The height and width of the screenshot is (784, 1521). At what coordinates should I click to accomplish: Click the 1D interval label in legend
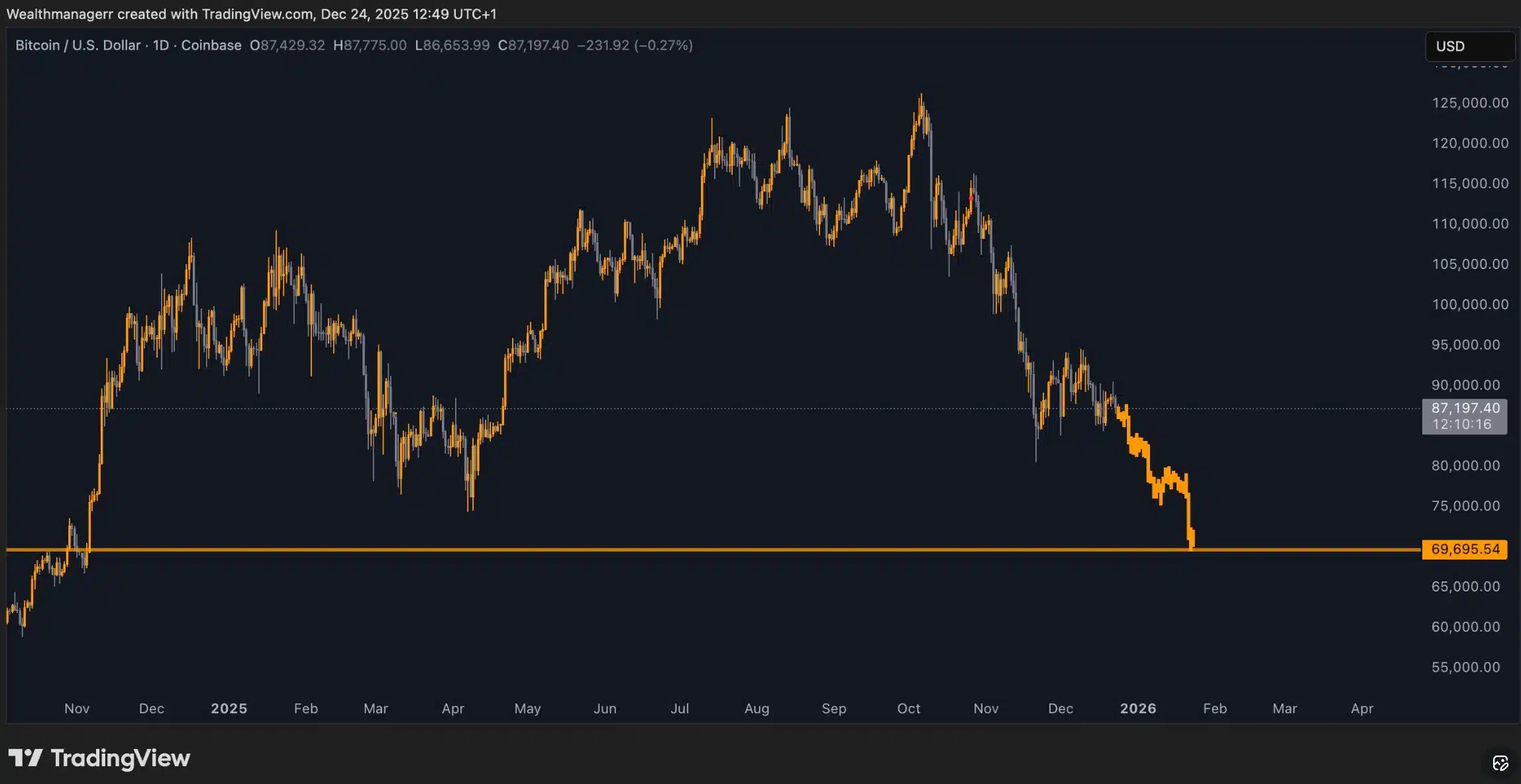[160, 45]
